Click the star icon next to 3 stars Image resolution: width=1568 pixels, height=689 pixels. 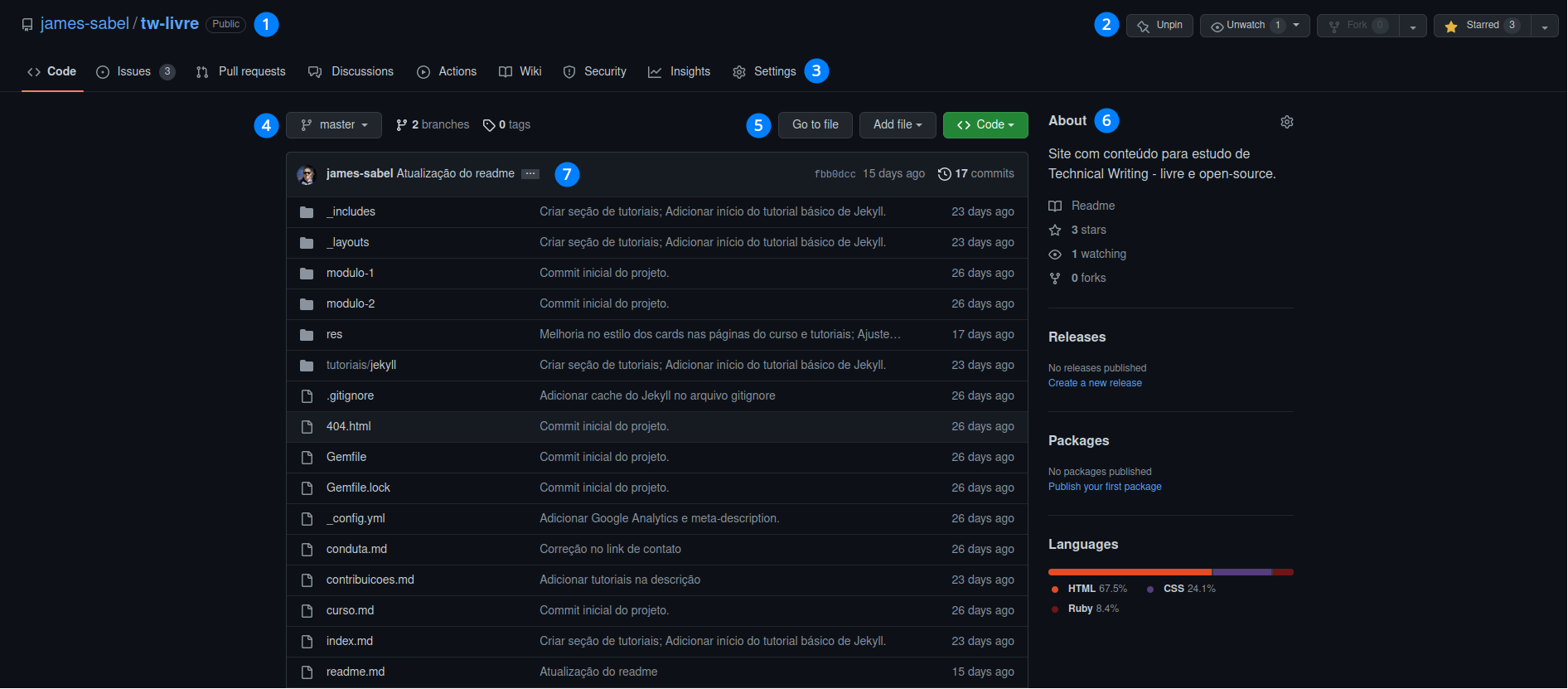point(1055,230)
